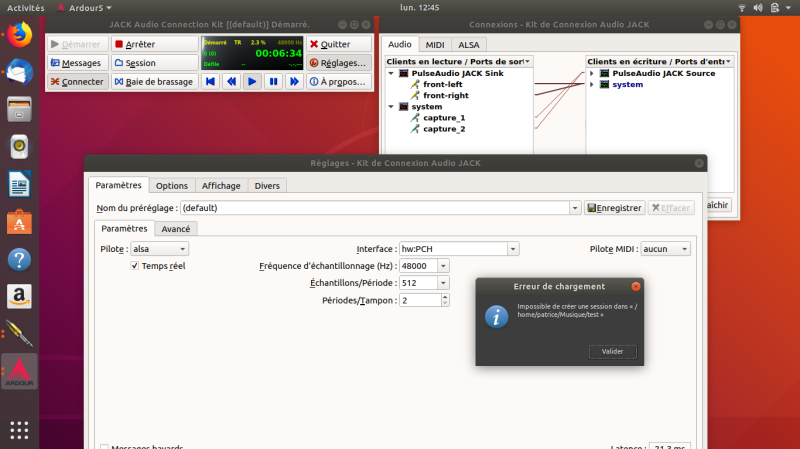
Task: Open Amazon launcher in dock
Action: tap(19, 296)
